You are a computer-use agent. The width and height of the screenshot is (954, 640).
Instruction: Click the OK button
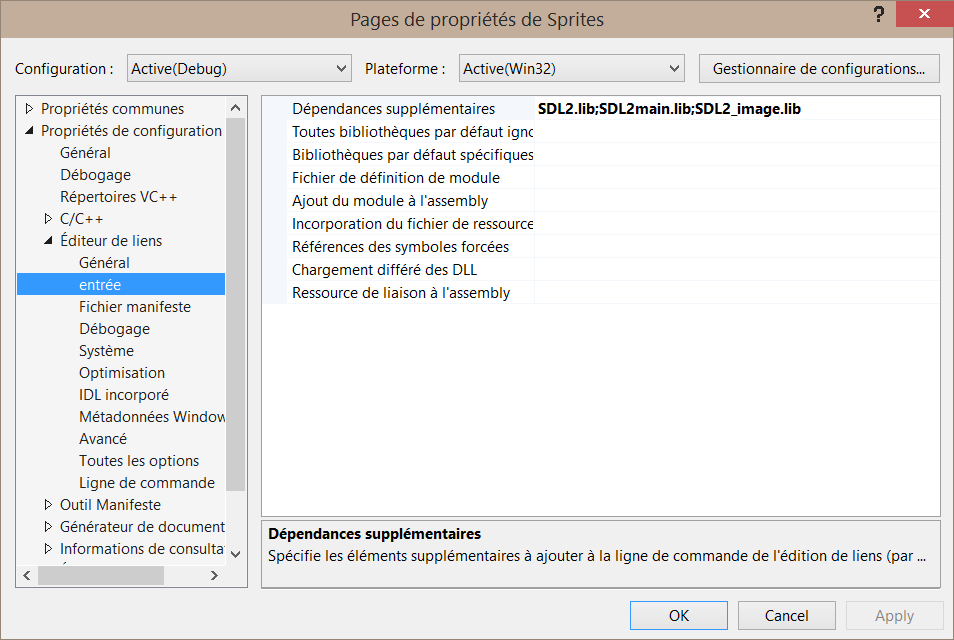point(679,616)
